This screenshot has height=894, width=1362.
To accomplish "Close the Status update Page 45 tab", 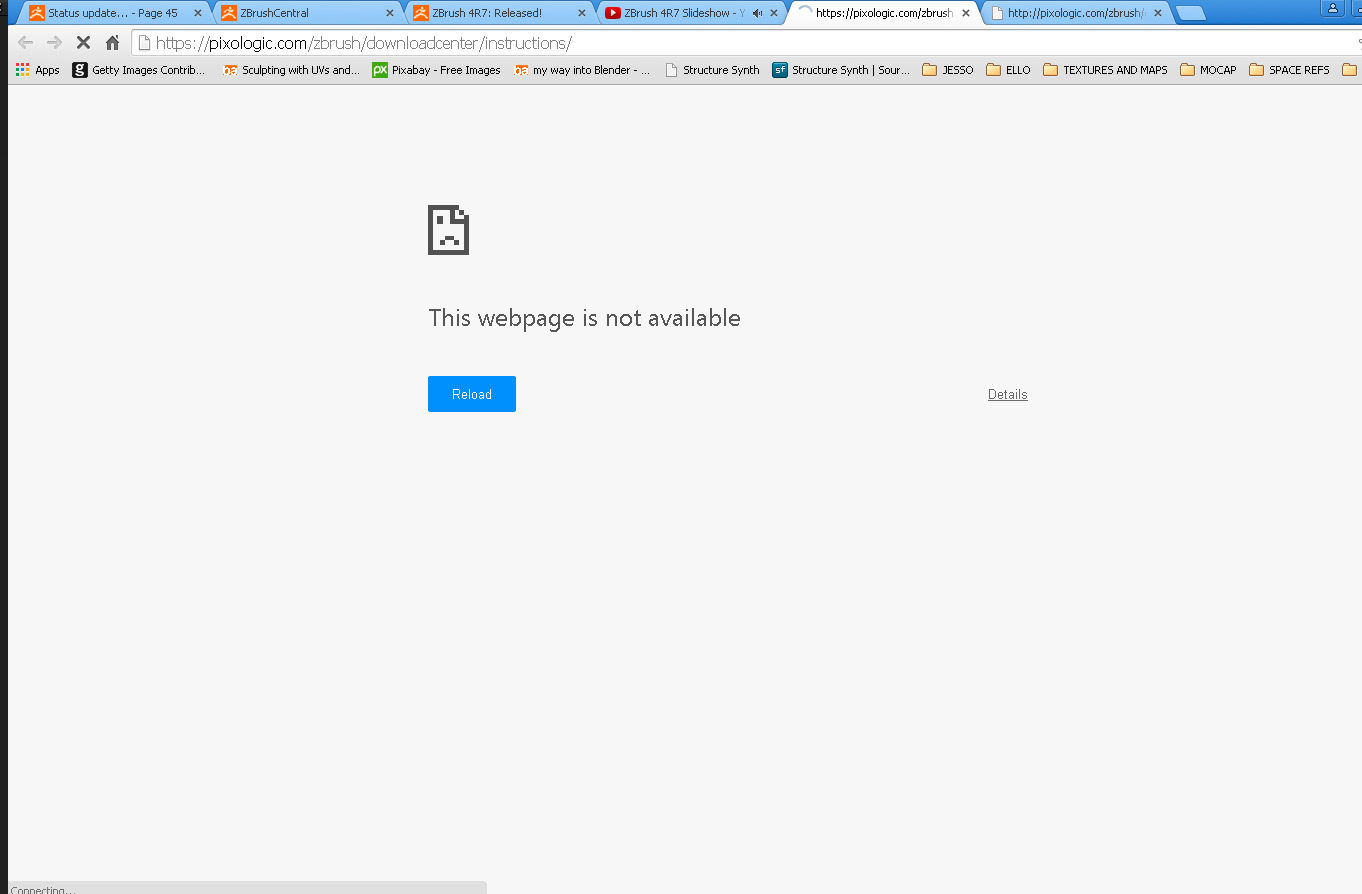I will click(x=197, y=13).
